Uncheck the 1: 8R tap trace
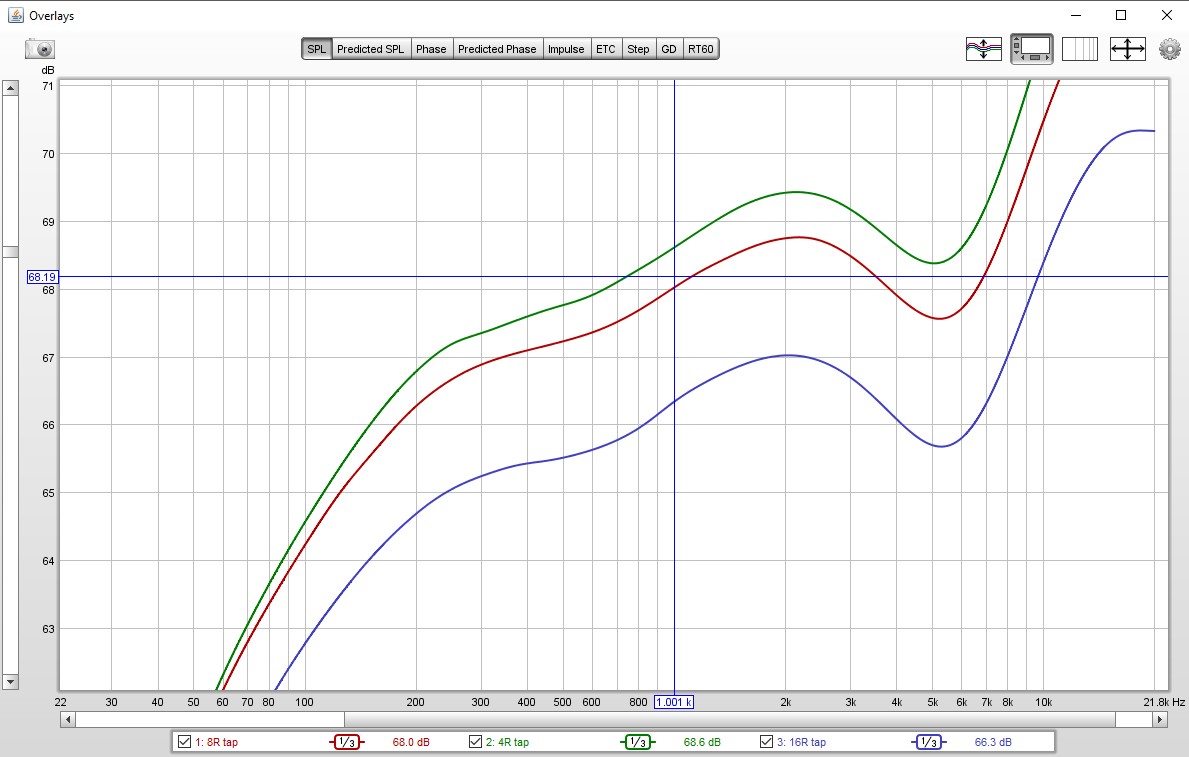Viewport: 1189px width, 757px height. coord(184,742)
